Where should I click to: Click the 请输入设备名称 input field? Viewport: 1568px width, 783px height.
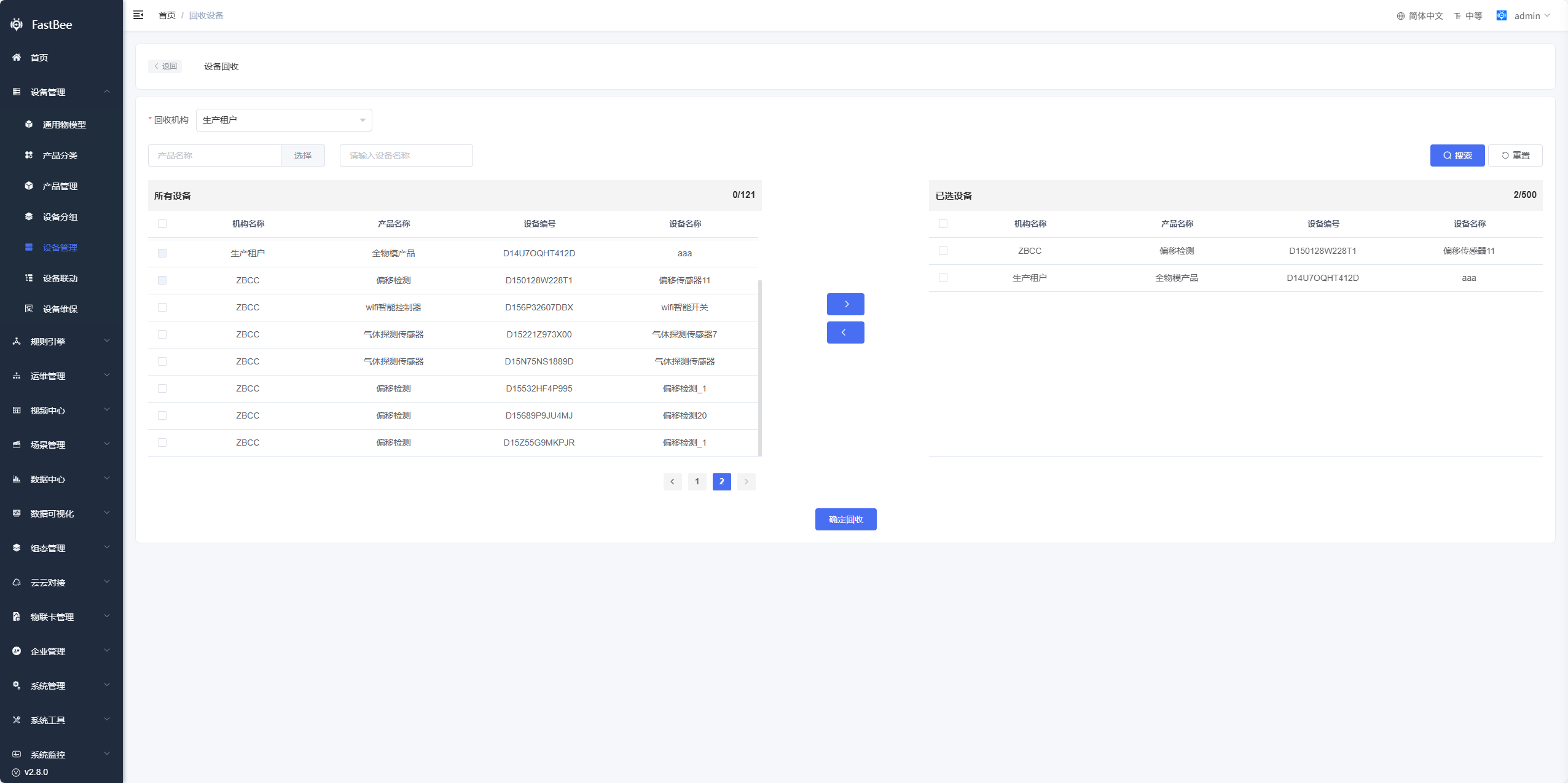406,155
